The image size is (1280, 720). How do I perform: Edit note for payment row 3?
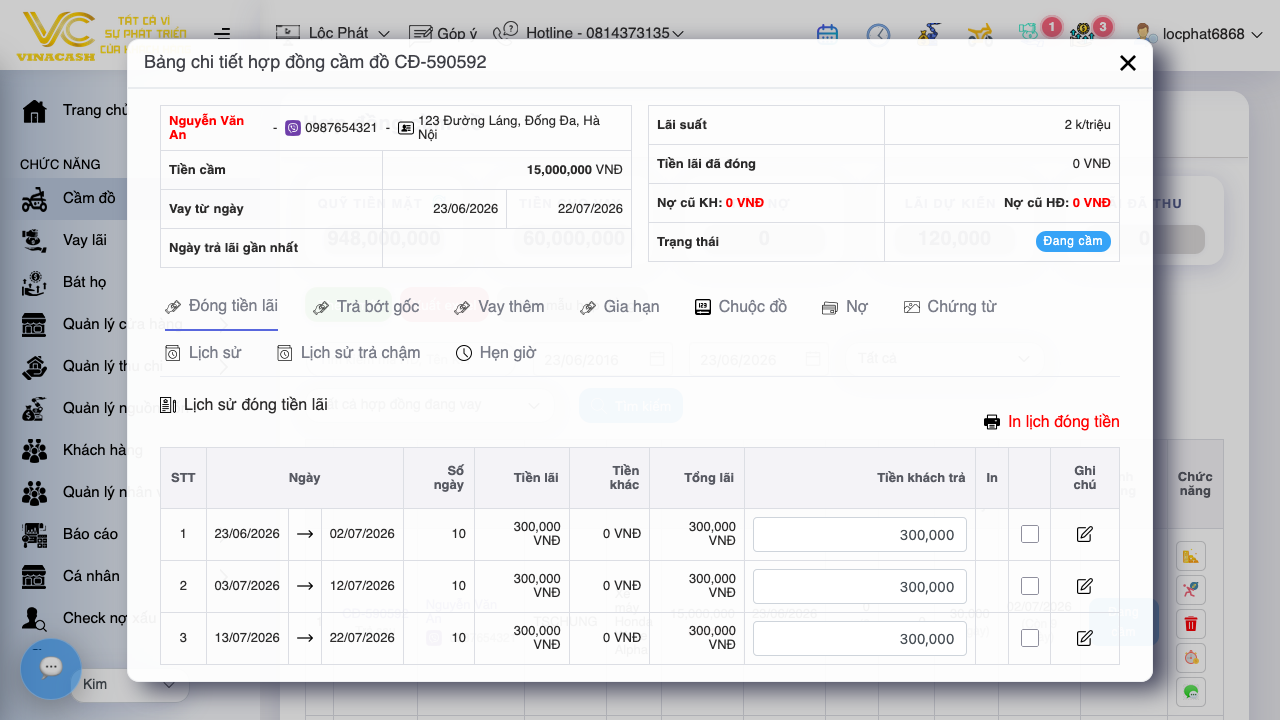1085,638
